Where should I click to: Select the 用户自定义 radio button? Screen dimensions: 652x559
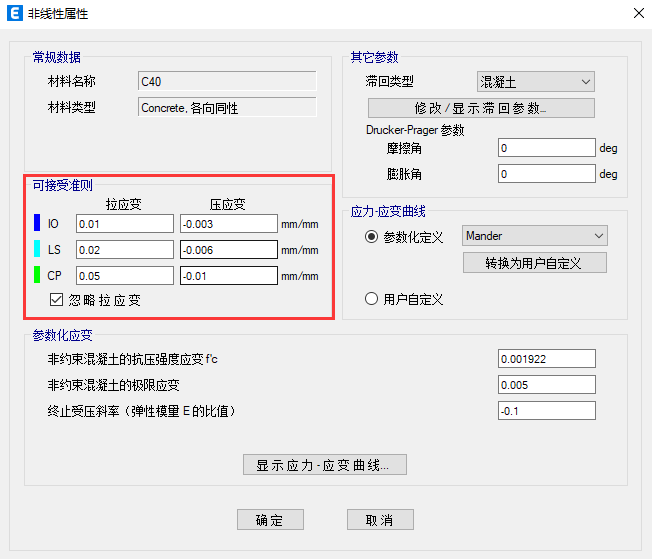(x=371, y=299)
